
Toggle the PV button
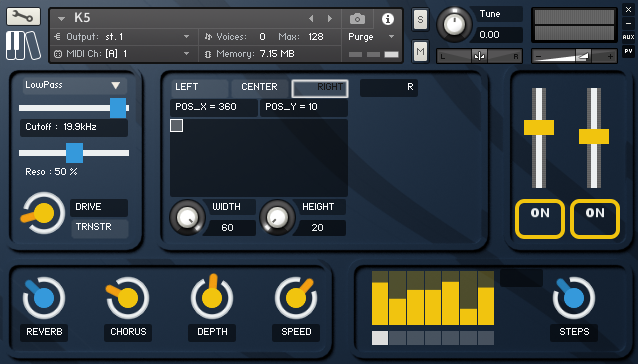click(628, 51)
